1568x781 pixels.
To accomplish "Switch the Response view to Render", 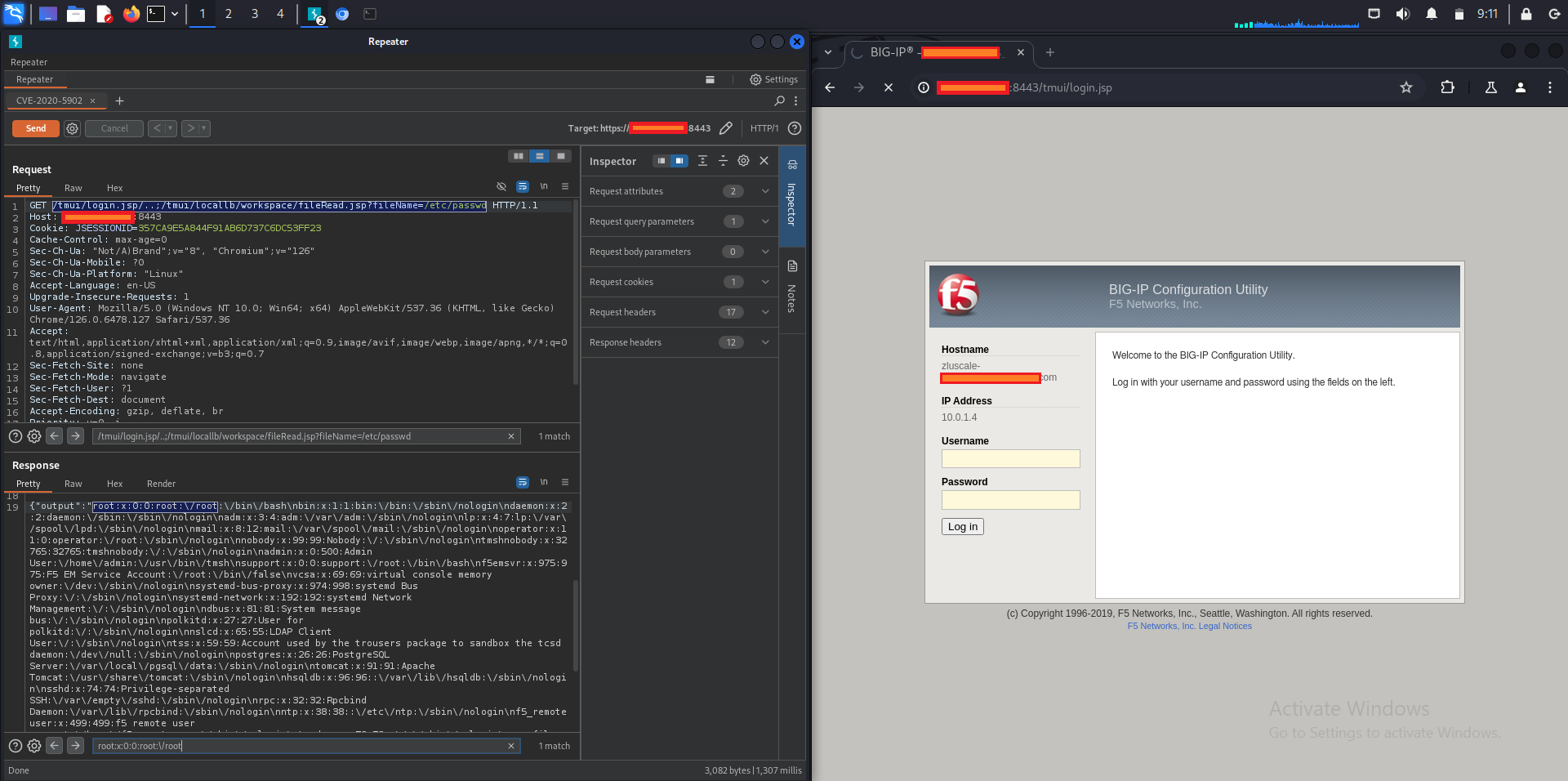I will pos(161,484).
